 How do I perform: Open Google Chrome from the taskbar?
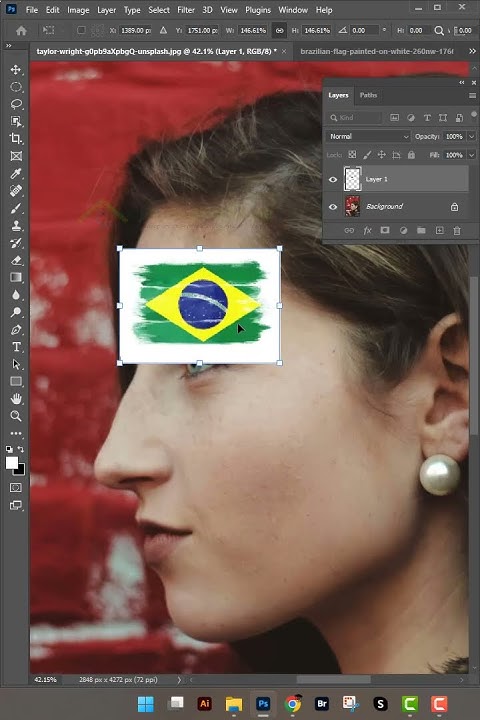click(x=293, y=703)
